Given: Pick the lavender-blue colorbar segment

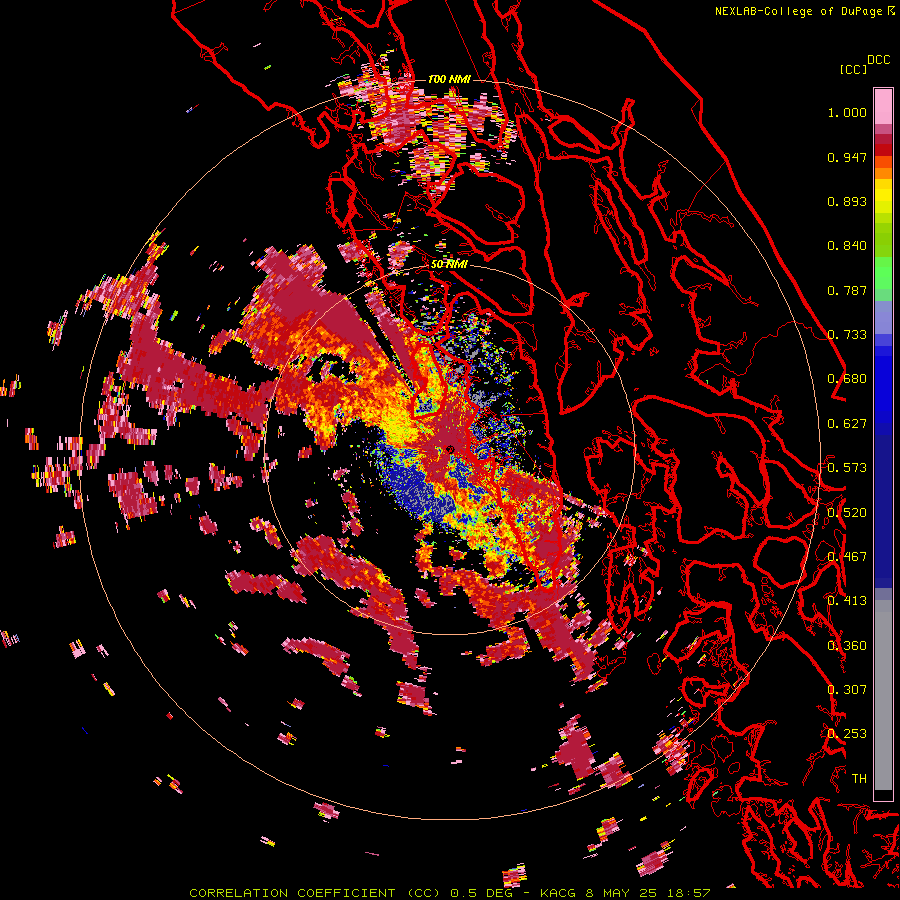Looking at the screenshot, I should (x=883, y=317).
